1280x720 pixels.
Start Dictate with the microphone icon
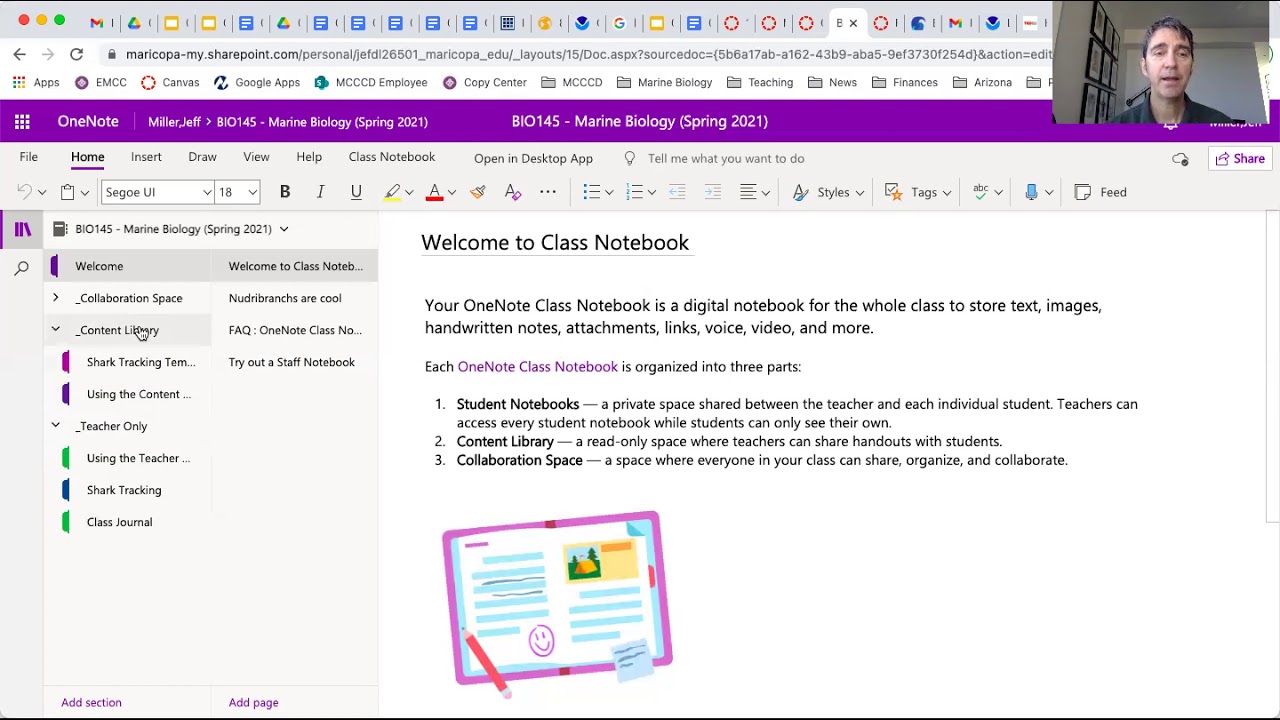[x=1031, y=192]
